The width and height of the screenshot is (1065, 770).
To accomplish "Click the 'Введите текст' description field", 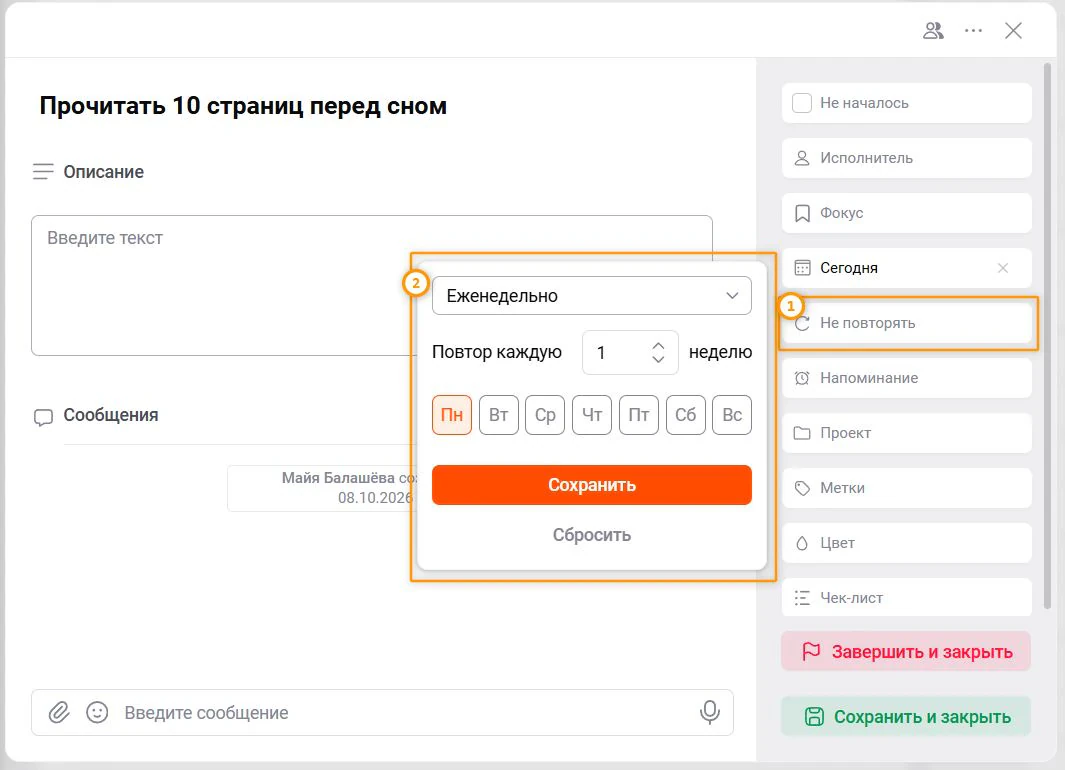I will click(372, 286).
